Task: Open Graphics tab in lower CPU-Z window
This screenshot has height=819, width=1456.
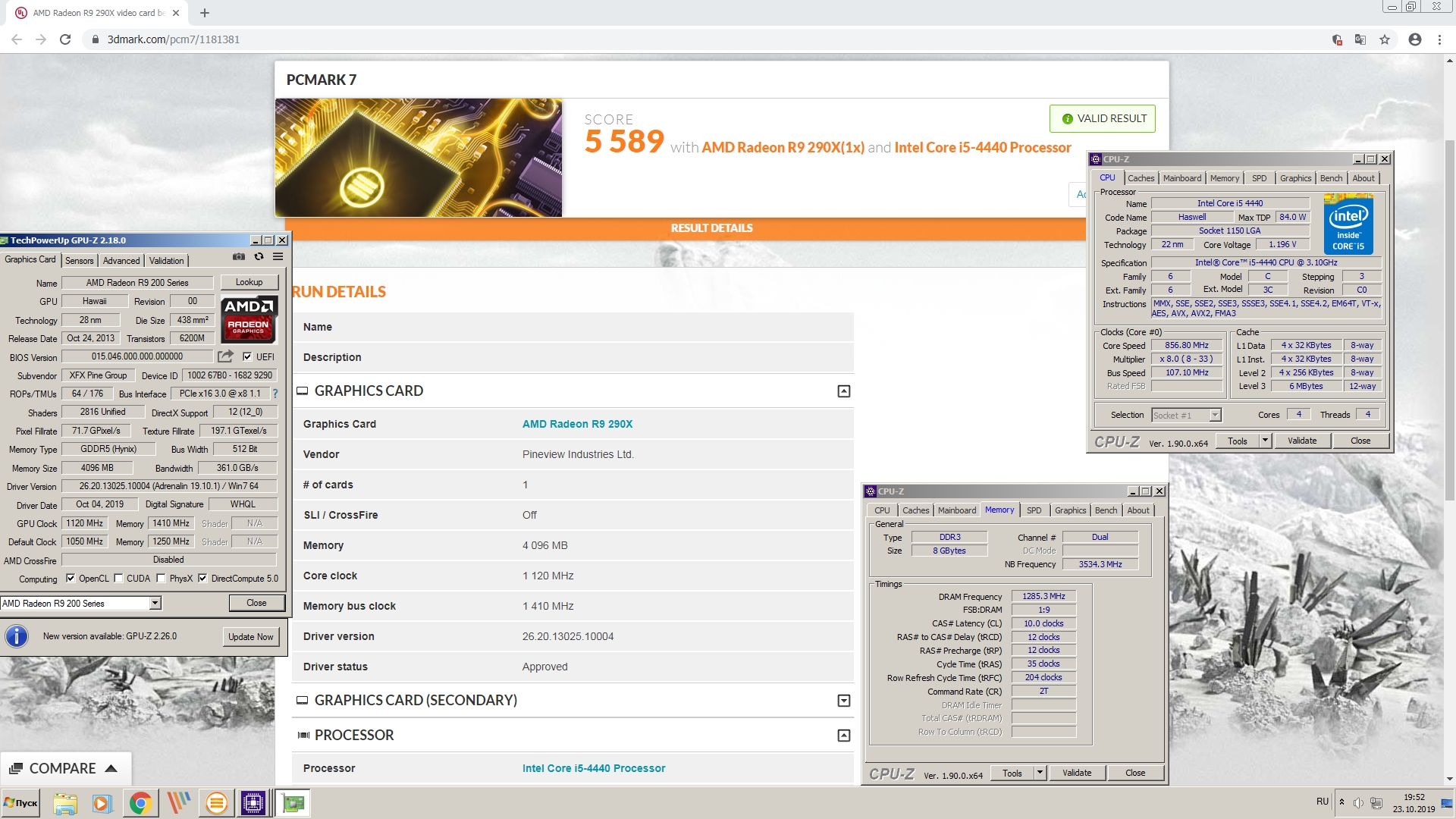Action: [x=1071, y=511]
